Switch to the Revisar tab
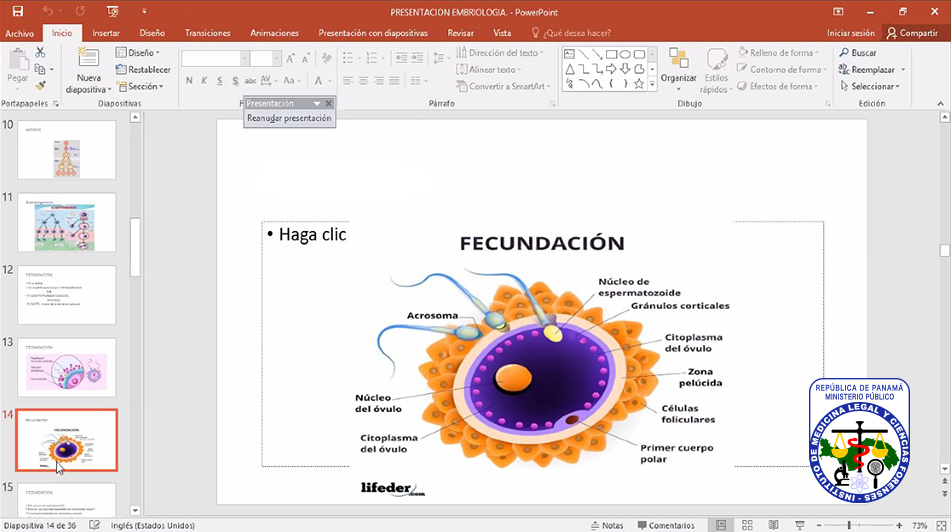Viewport: 951px width, 532px height. pos(460,33)
